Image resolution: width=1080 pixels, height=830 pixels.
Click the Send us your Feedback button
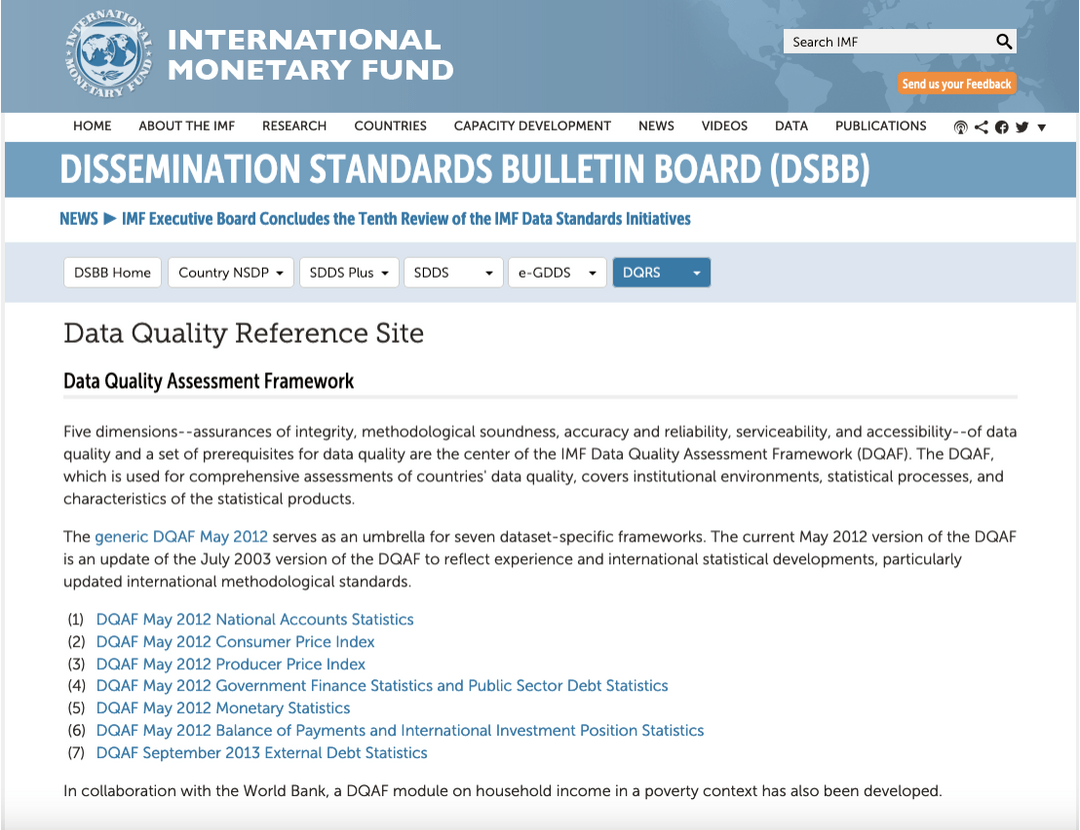click(x=957, y=84)
